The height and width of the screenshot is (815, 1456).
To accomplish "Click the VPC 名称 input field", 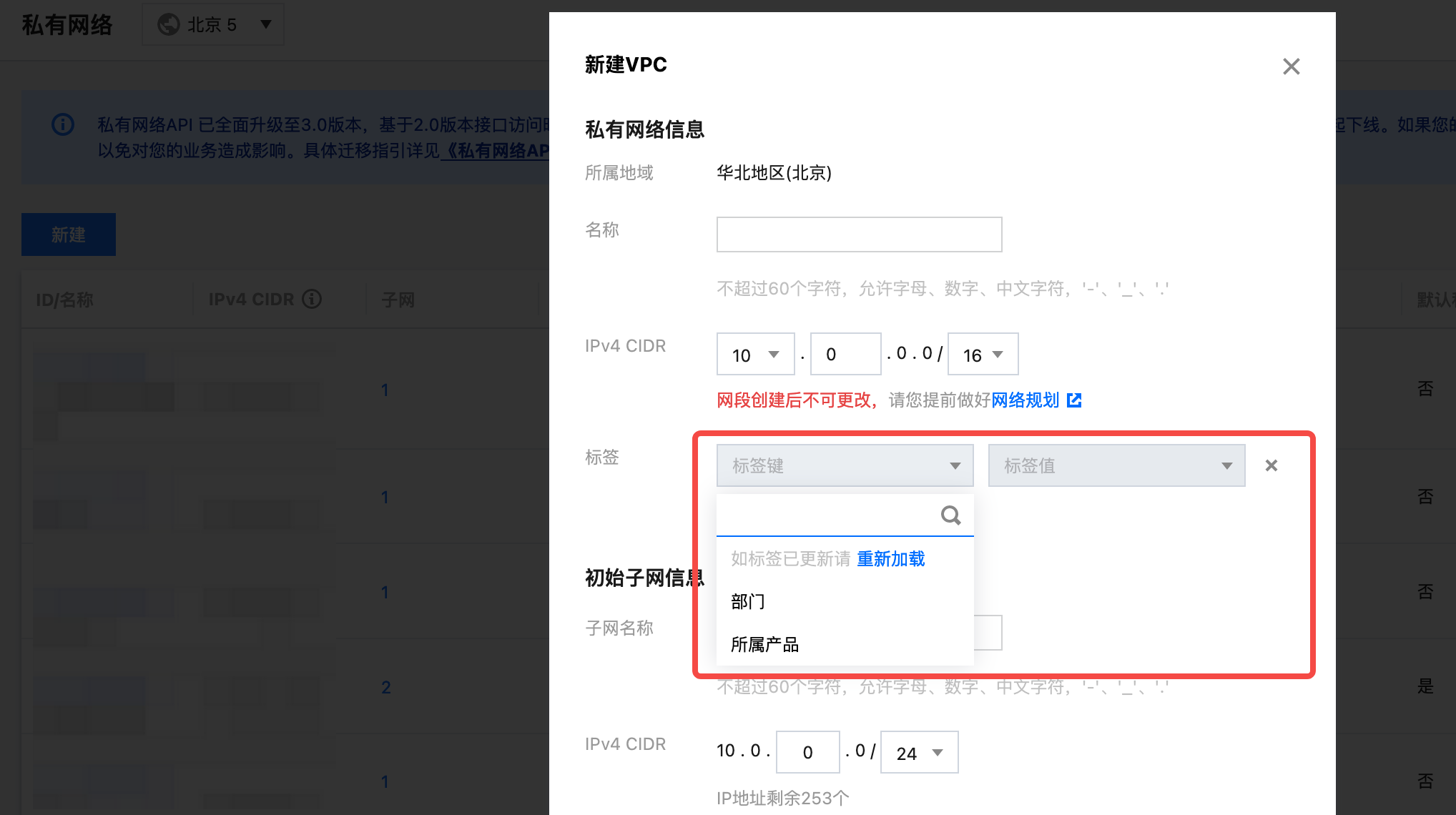I will (x=859, y=234).
